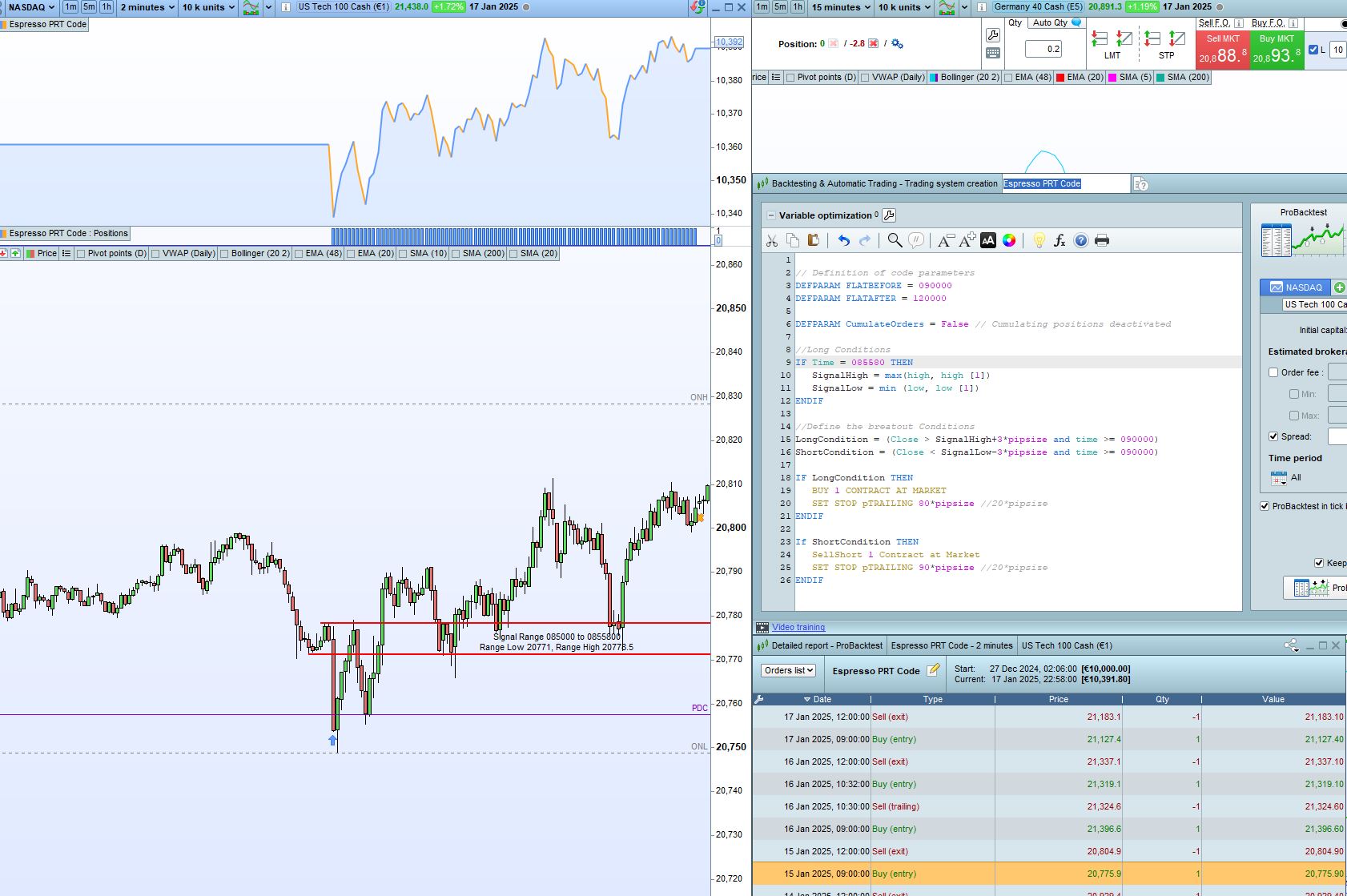Switch Germany 40 chart to 1h timeframe
Screen dimensions: 1347x896
click(x=798, y=7)
